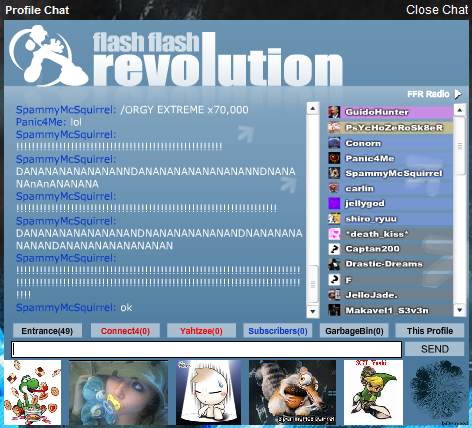Click chat log scrollbar up arrow
The height and width of the screenshot is (428, 472).
tap(313, 108)
